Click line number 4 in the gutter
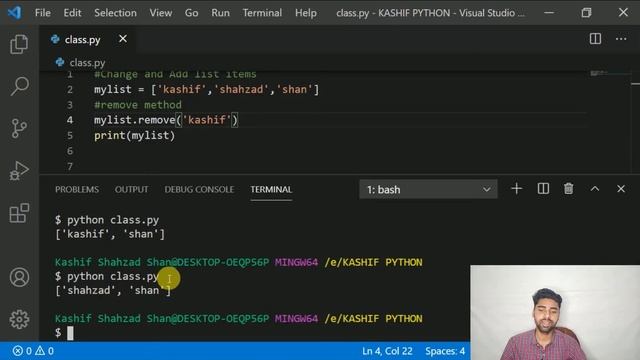The width and height of the screenshot is (640, 360). (x=70, y=120)
